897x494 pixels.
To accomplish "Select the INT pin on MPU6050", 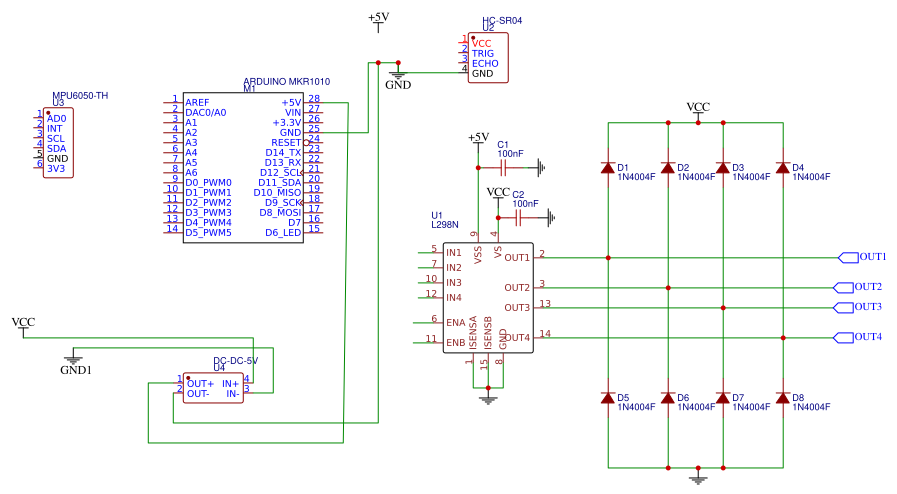I will (x=54, y=129).
